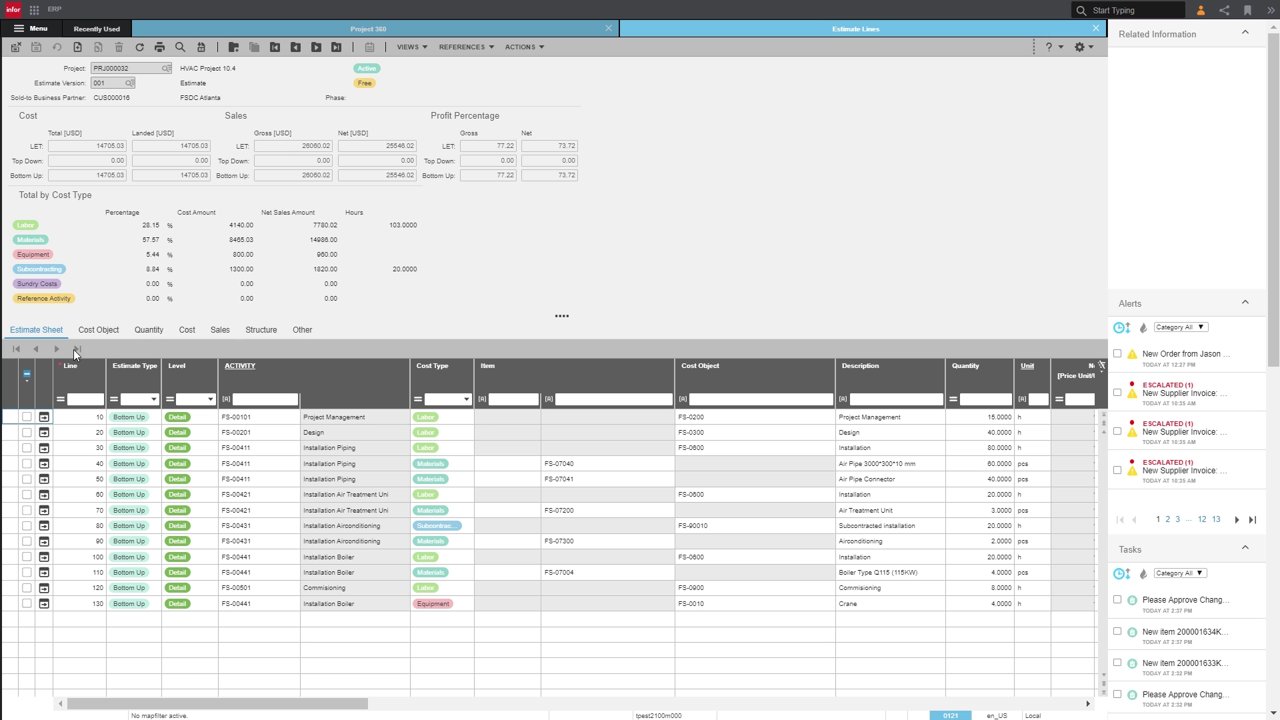Screen dimensions: 1280x720
Task: Select checkbox for first Please Approve task
Action: pyautogui.click(x=1117, y=600)
